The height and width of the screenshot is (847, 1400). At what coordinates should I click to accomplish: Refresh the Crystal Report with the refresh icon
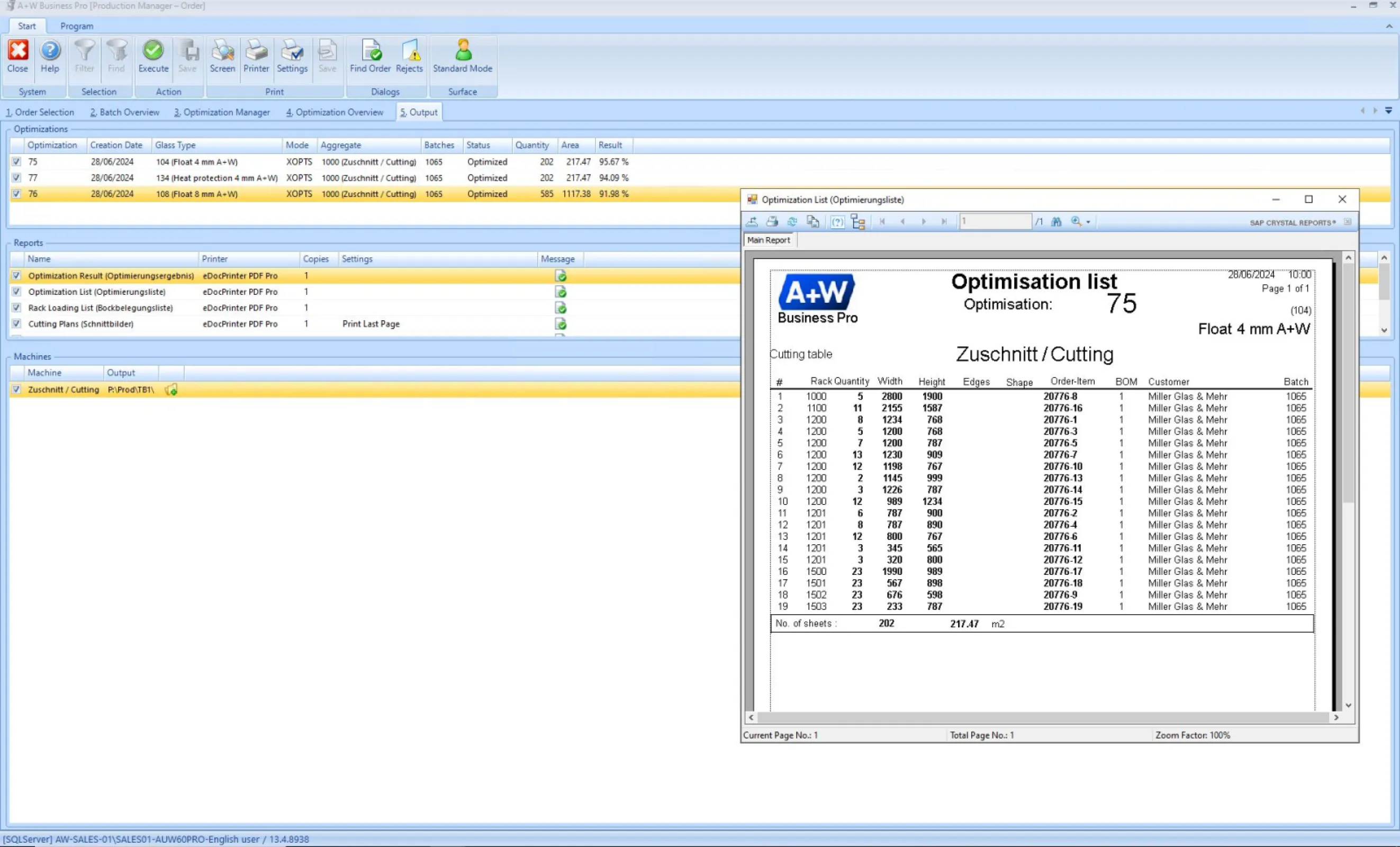point(791,222)
